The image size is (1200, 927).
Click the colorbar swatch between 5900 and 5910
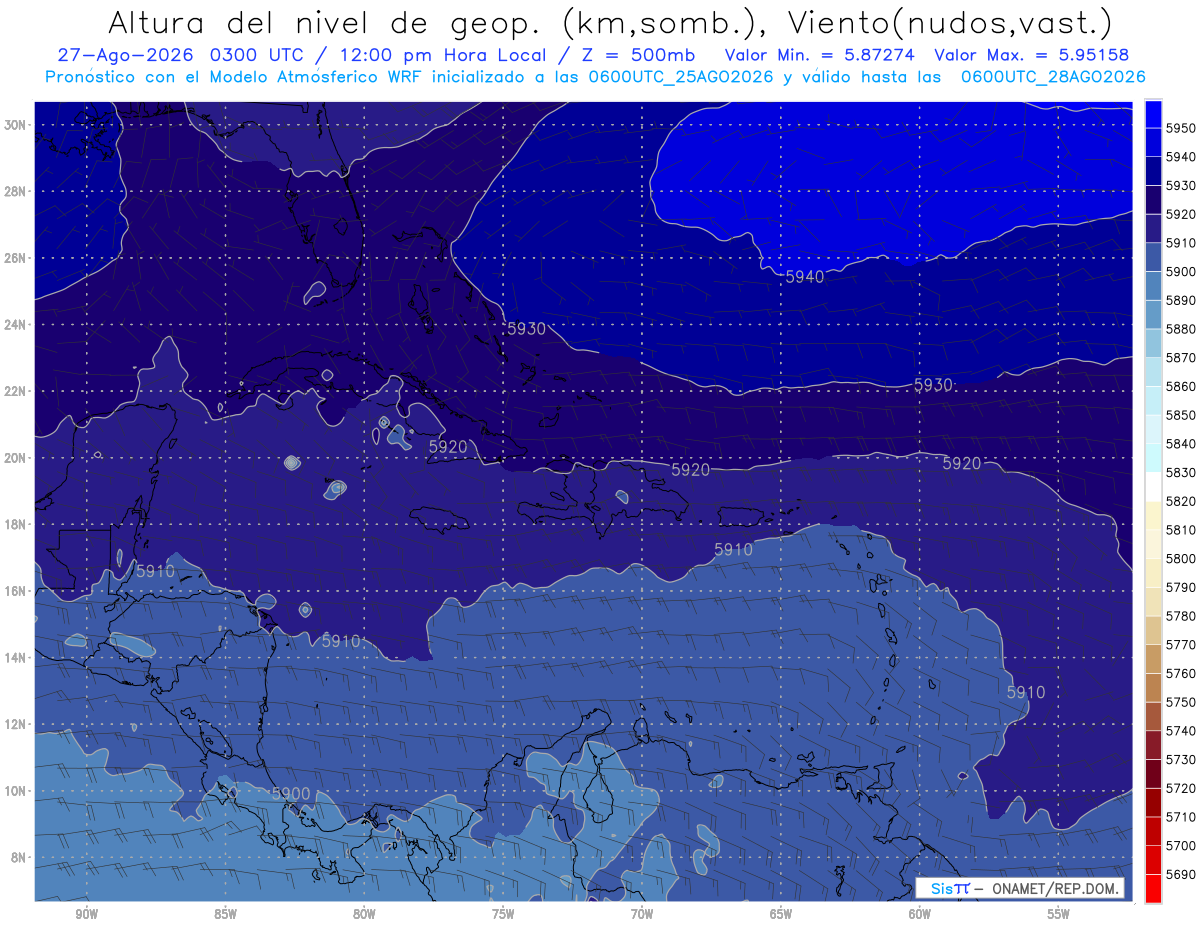click(1153, 257)
